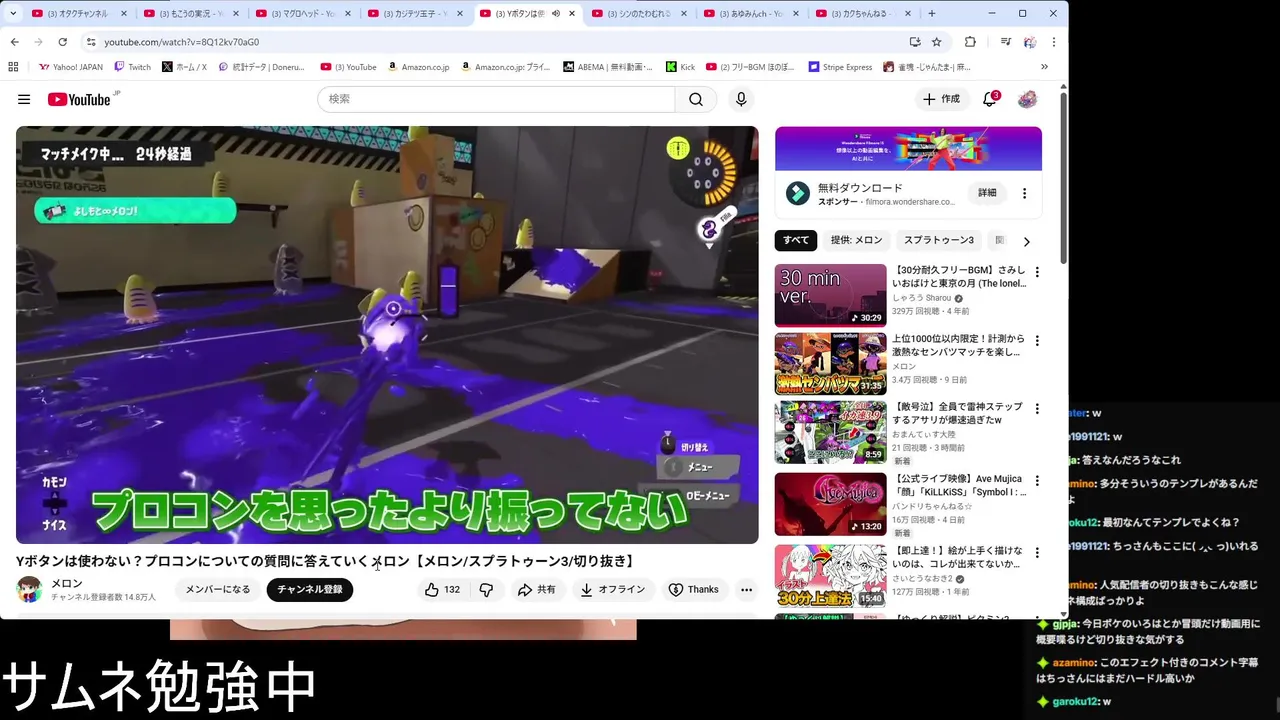The height and width of the screenshot is (720, 1280).
Task: Open the Yahoo! JAPAN bookmark
Action: click(x=70, y=67)
